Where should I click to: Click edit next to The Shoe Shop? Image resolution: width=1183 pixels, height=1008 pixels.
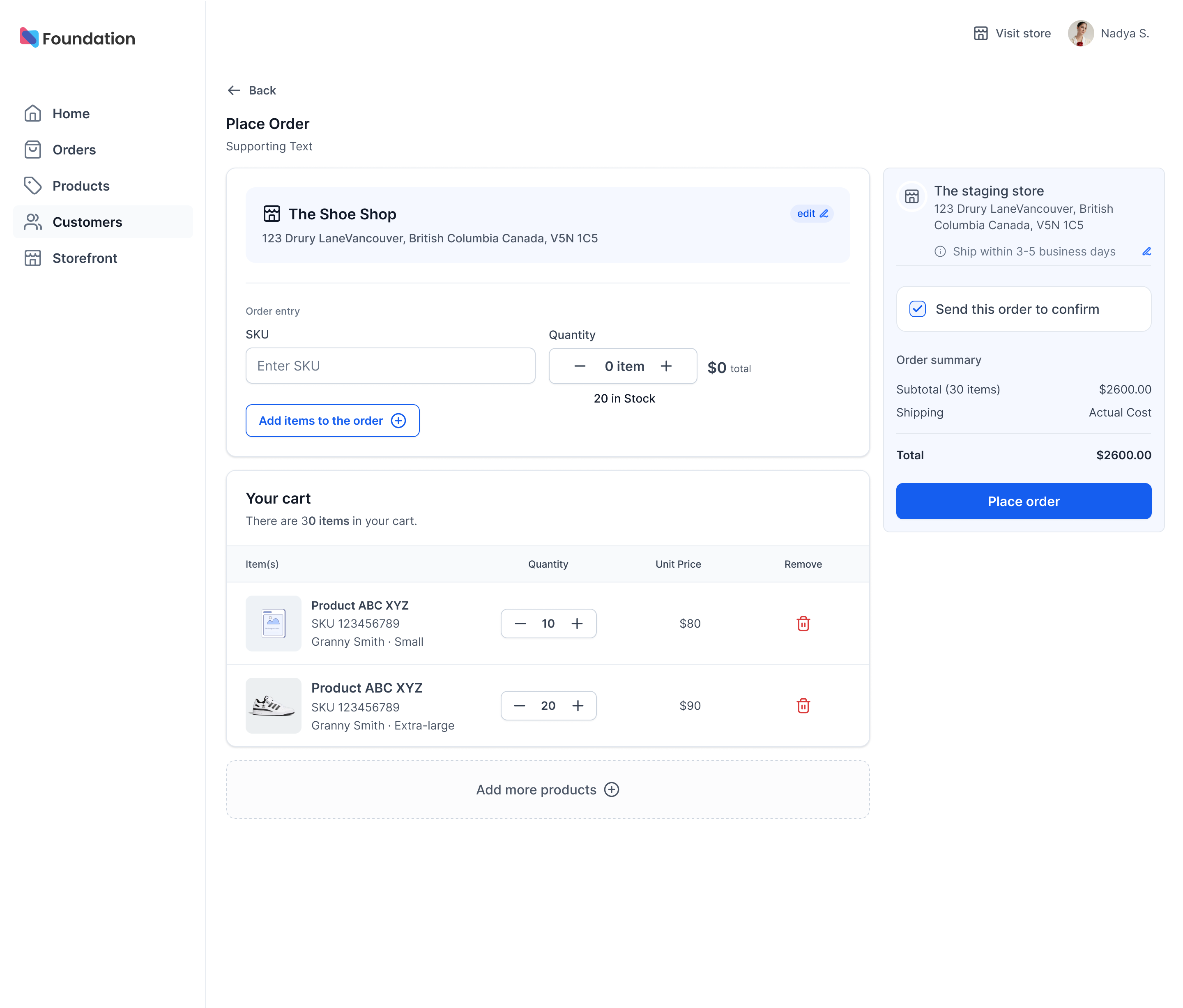(x=811, y=214)
